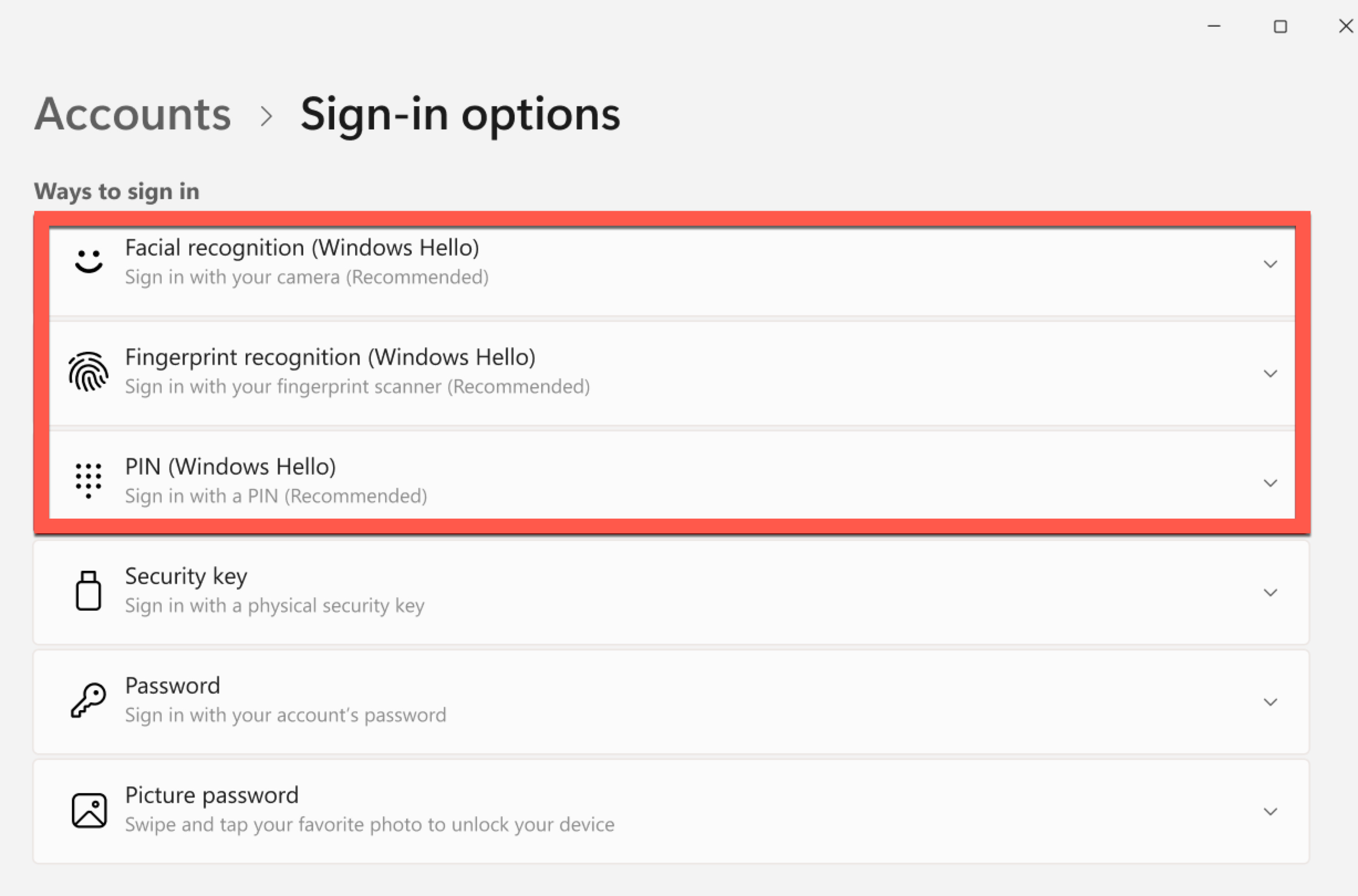Select the Sign-in options breadcrumb title
The image size is (1358, 896).
(460, 116)
